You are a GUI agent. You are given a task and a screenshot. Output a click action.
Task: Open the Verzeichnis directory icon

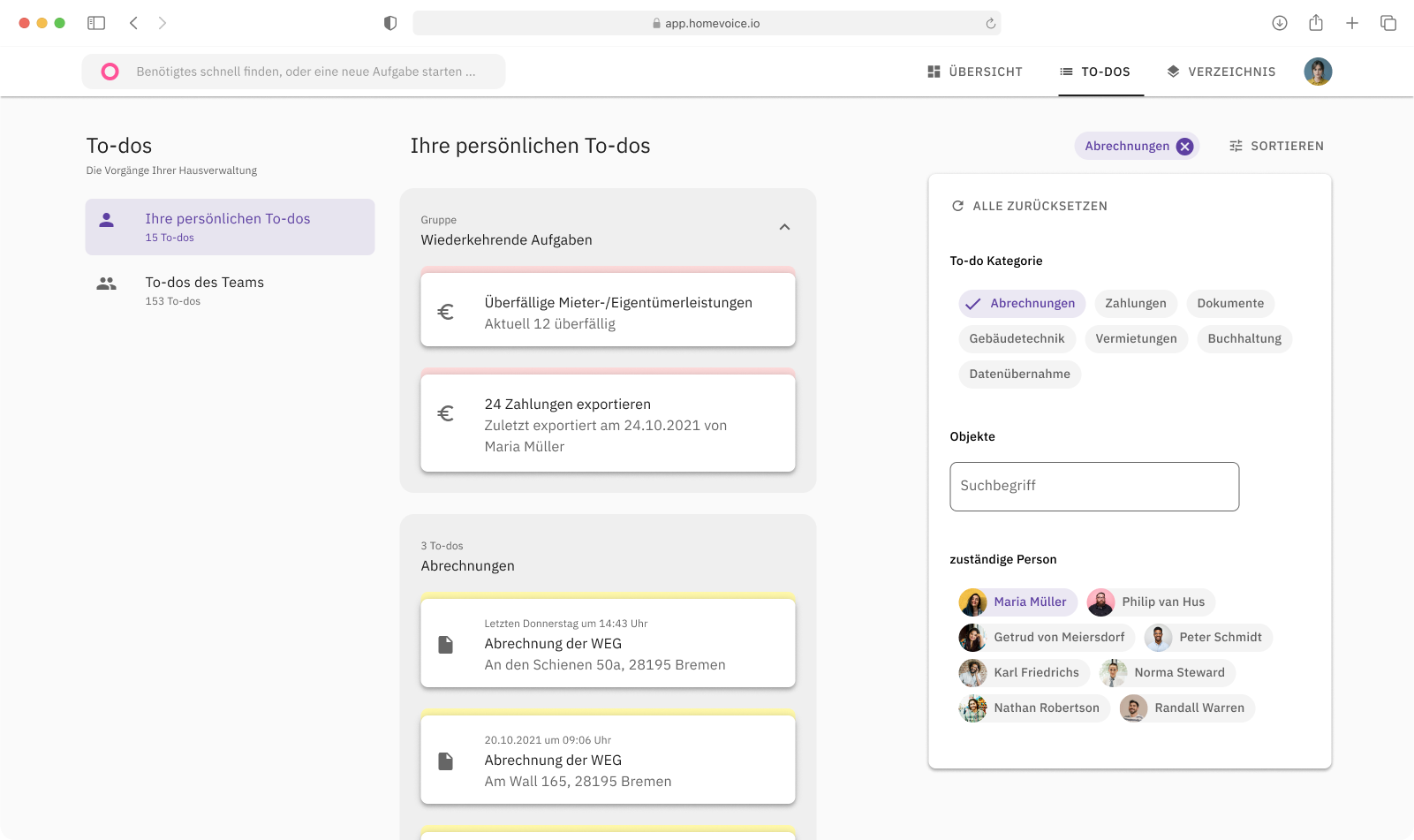point(1173,72)
